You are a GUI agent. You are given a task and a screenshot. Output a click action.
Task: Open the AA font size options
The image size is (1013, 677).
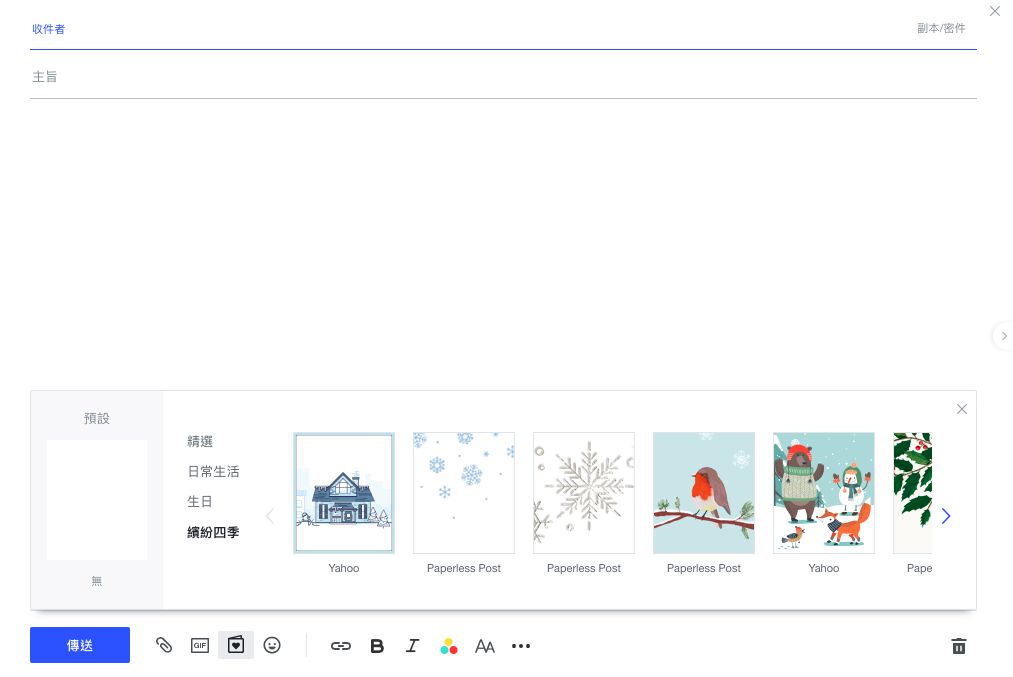(x=485, y=646)
